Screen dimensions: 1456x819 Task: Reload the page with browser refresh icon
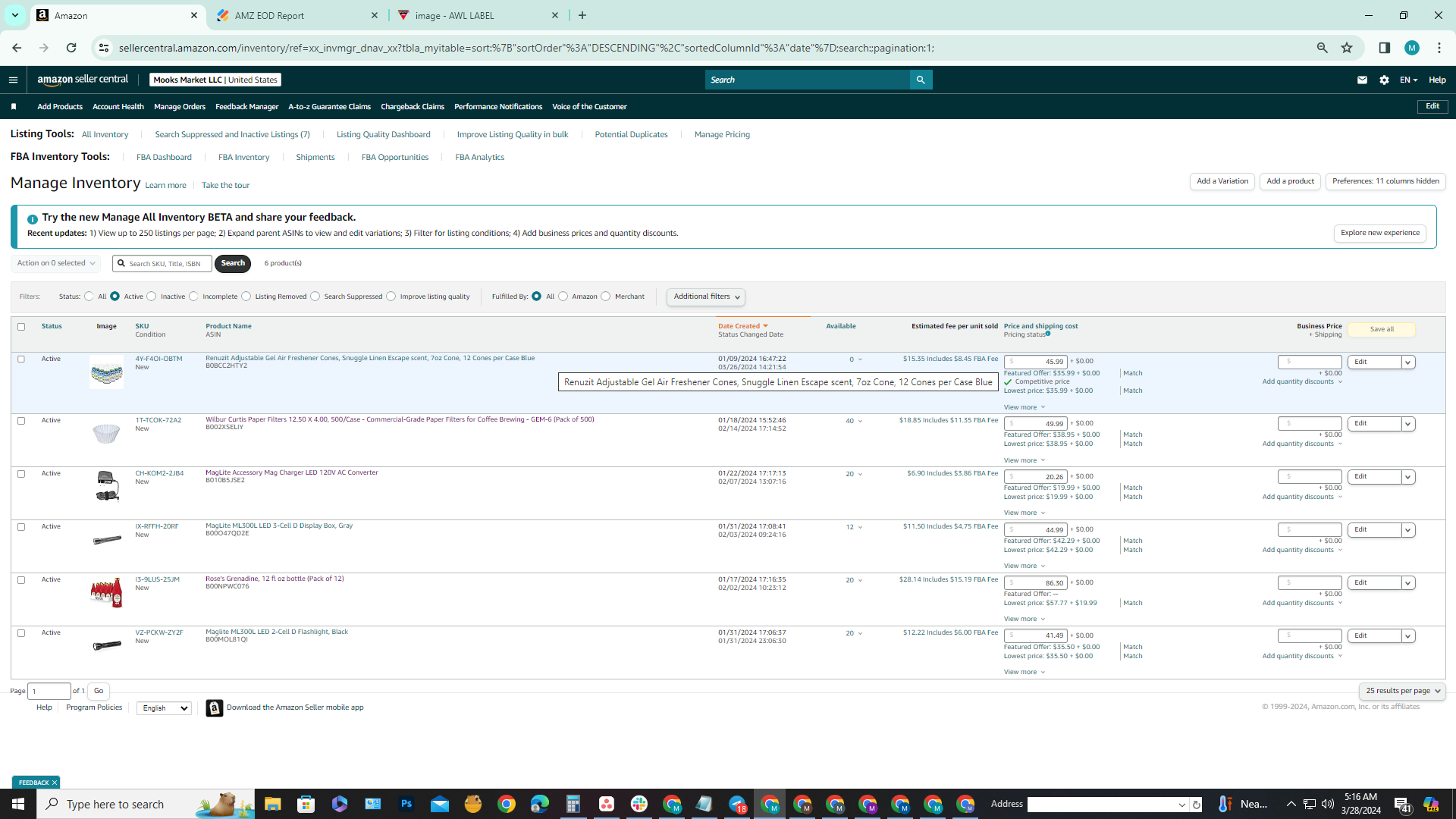coord(71,48)
